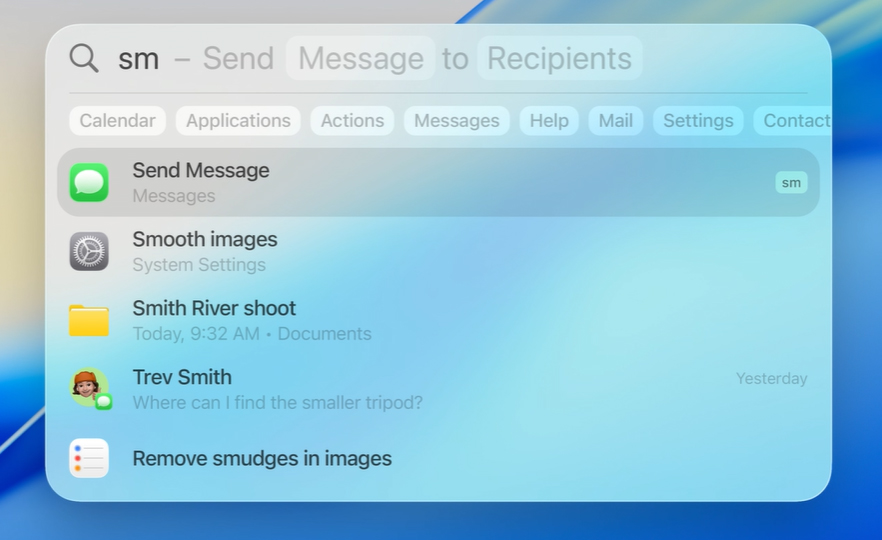
Task: Choose the Mail filter chip
Action: (x=615, y=120)
